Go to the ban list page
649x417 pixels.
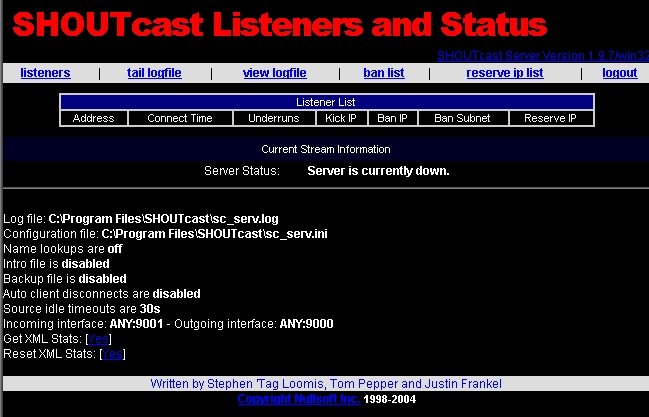coord(384,73)
